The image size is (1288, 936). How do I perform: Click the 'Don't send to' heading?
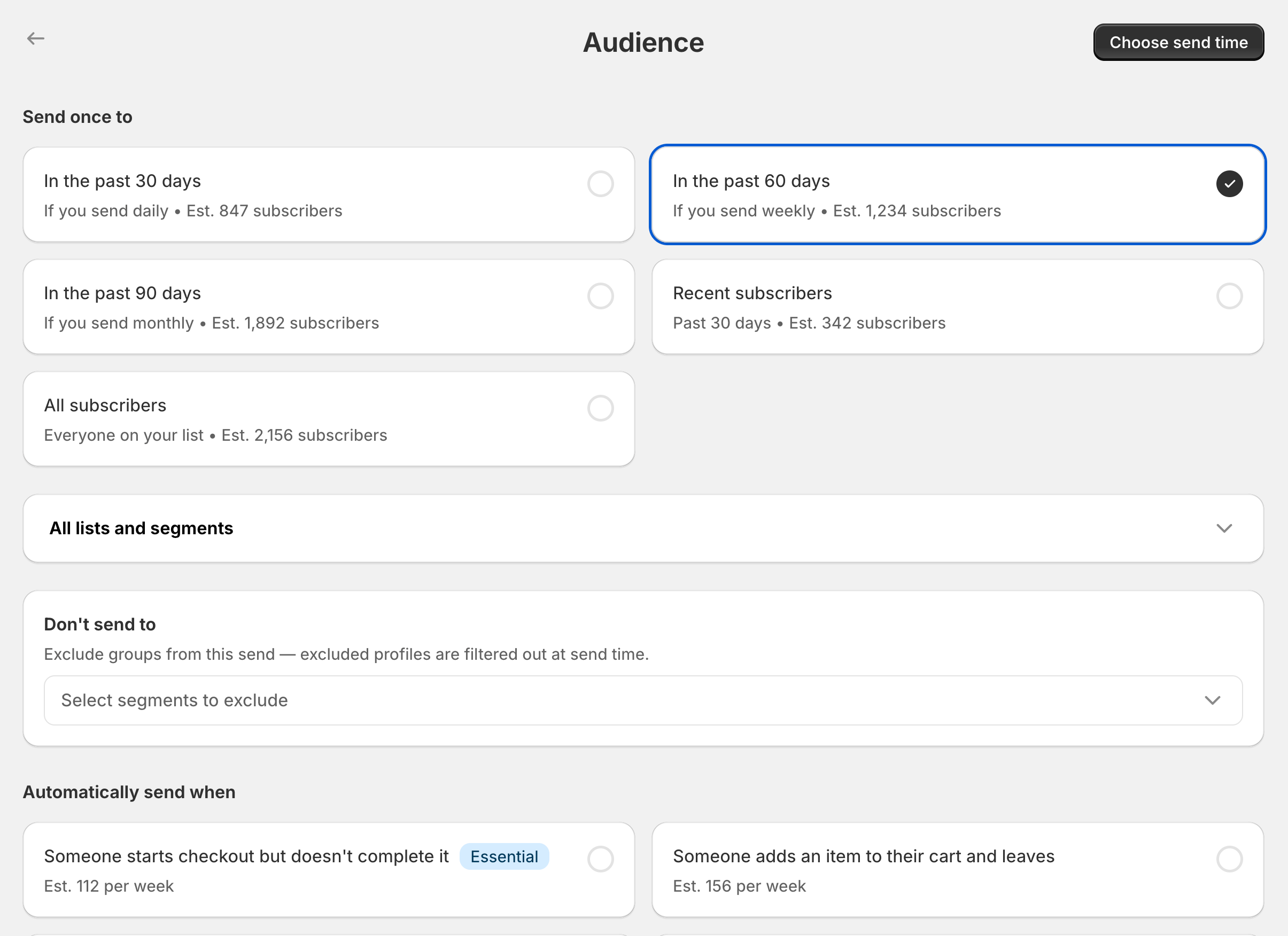(x=100, y=625)
